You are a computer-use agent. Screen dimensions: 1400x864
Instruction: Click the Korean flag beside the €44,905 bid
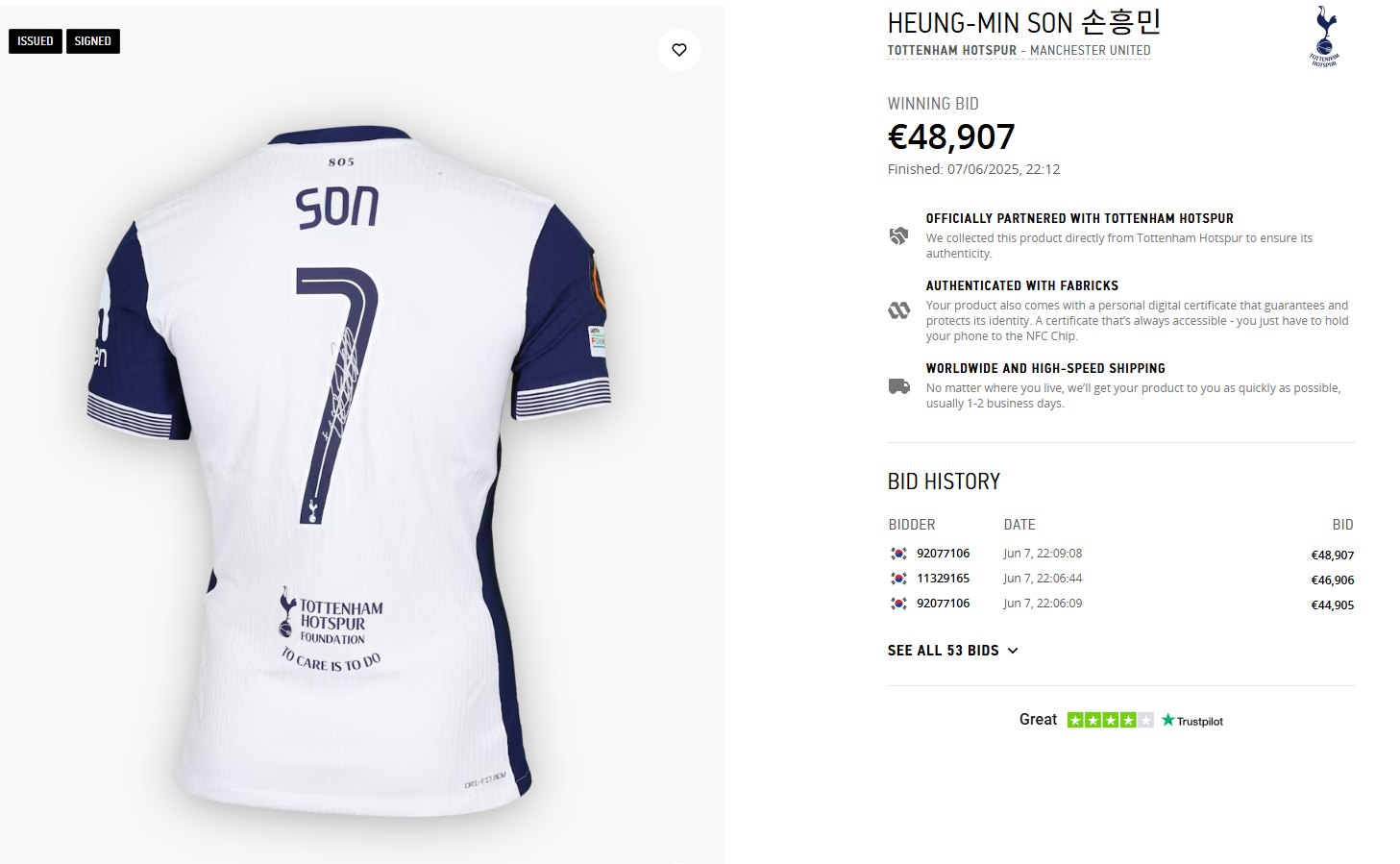pos(898,604)
